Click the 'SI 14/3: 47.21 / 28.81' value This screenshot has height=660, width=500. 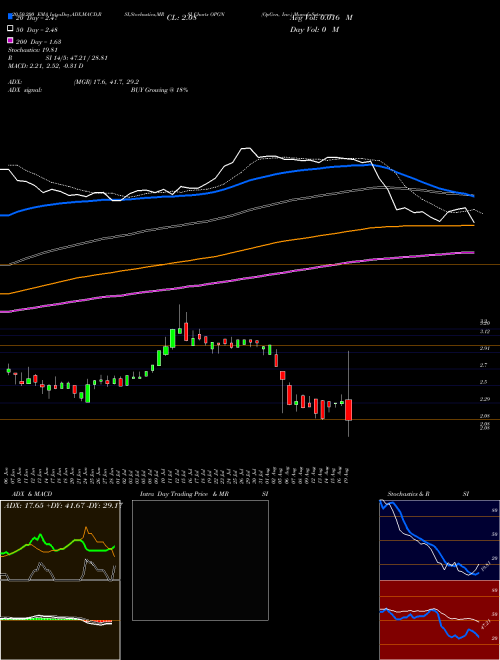tap(77, 58)
